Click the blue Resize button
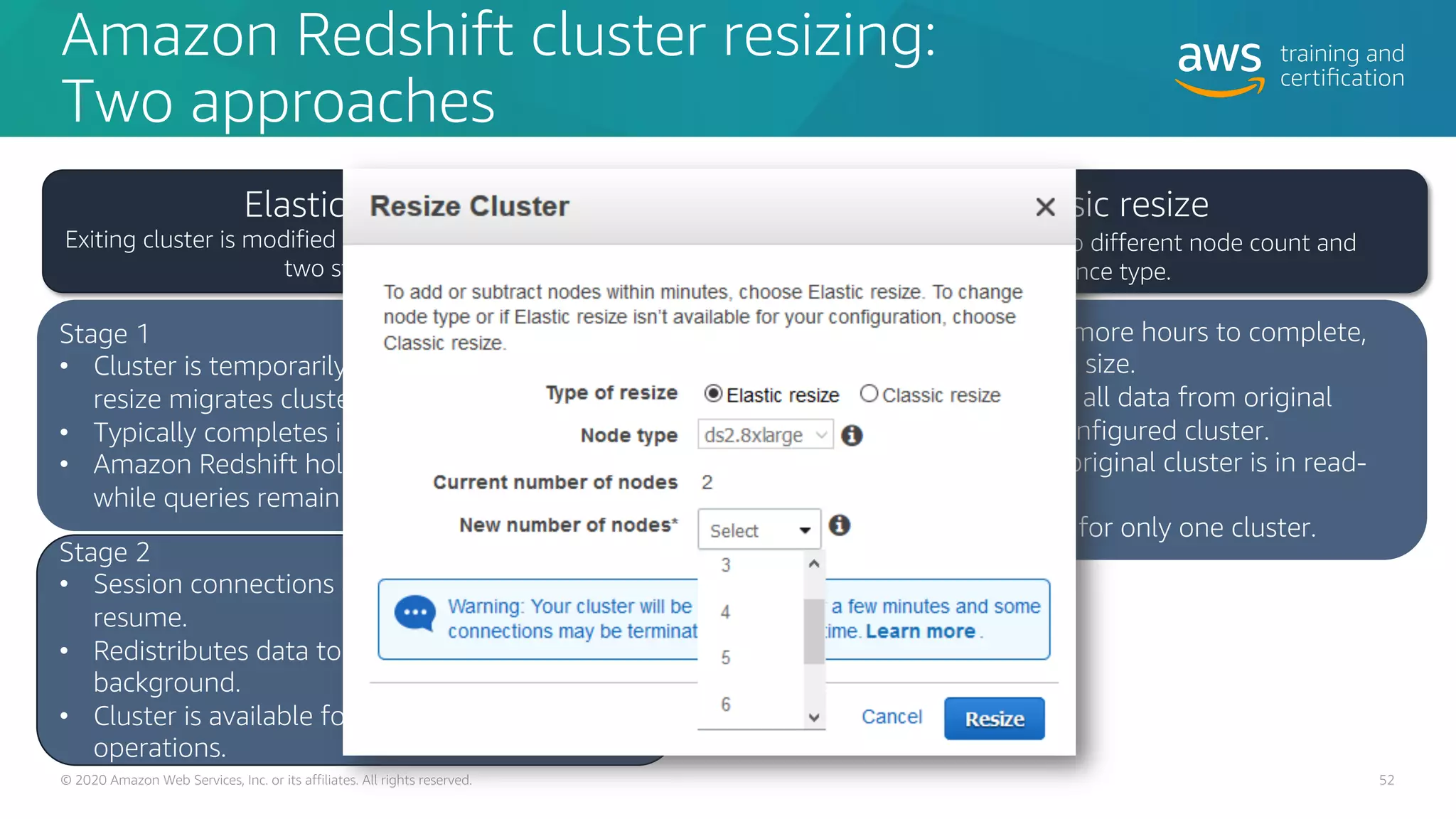 click(995, 719)
